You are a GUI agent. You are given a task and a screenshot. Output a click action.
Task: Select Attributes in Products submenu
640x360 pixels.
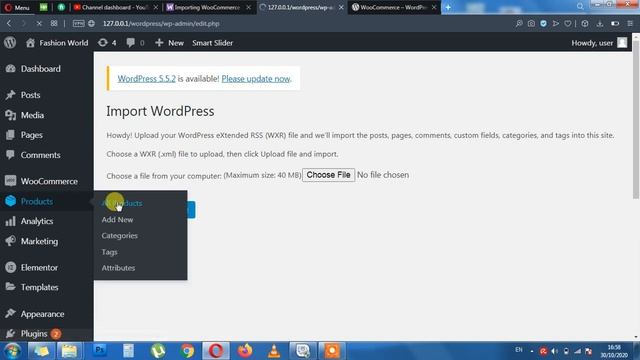coord(118,268)
